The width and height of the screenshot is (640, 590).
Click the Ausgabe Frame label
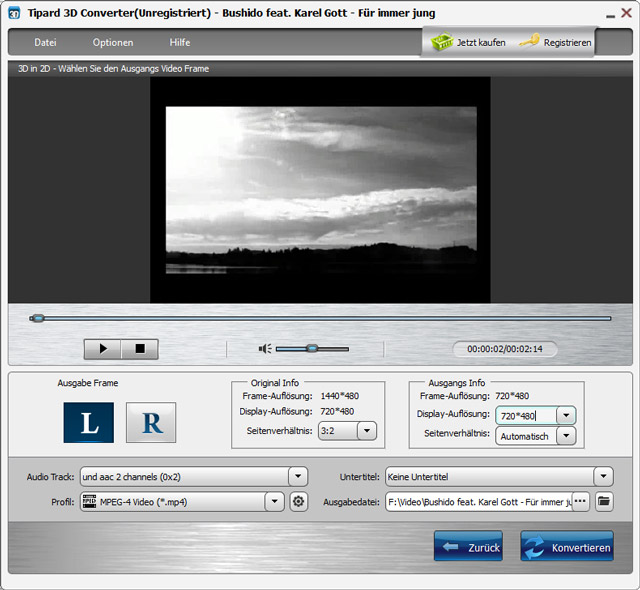point(88,383)
